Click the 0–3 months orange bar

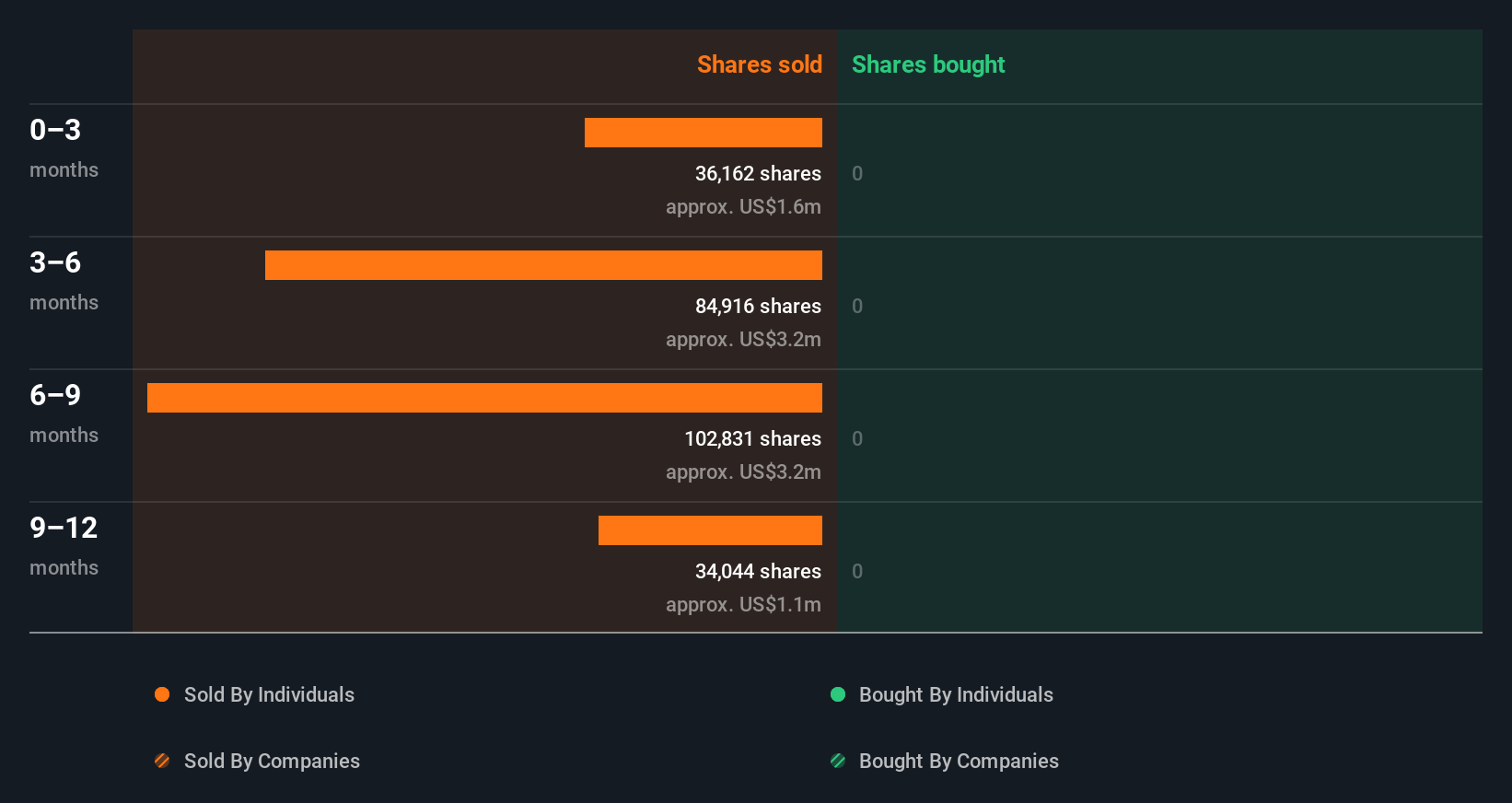pyautogui.click(x=704, y=133)
